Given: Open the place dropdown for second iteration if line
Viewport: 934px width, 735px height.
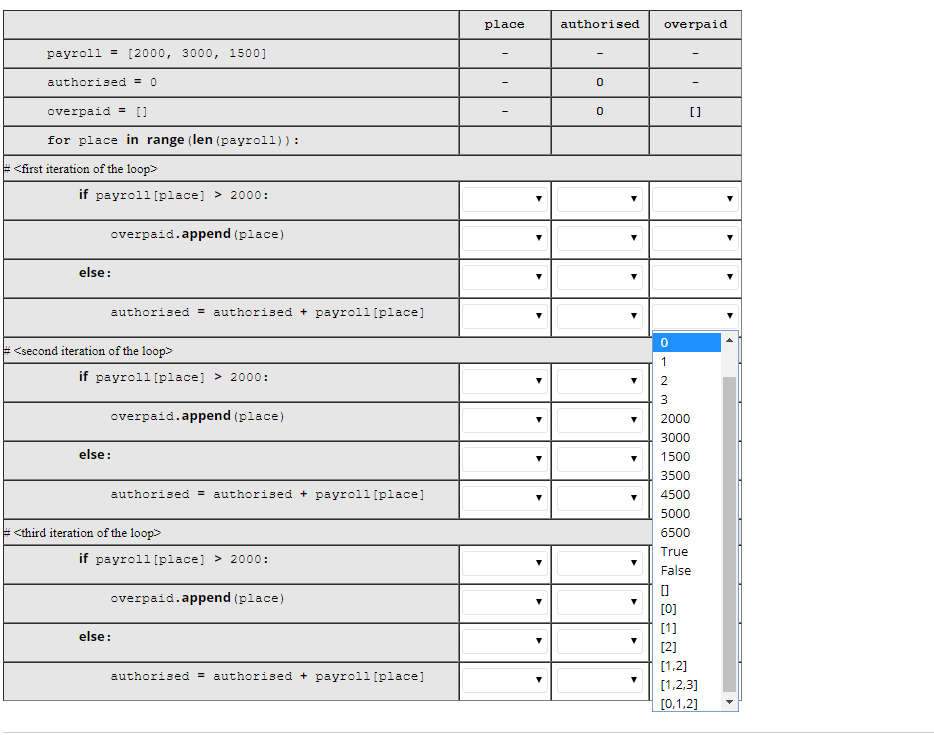Looking at the screenshot, I should (x=504, y=382).
